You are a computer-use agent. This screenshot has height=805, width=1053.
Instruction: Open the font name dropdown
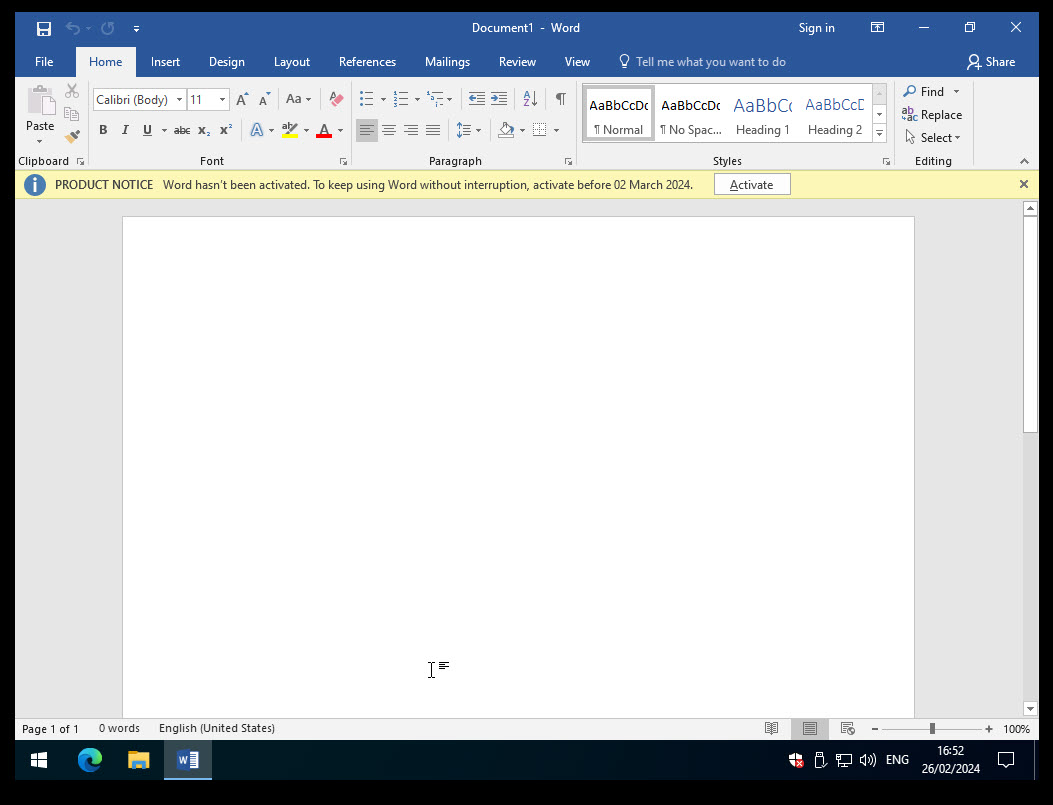(x=179, y=100)
